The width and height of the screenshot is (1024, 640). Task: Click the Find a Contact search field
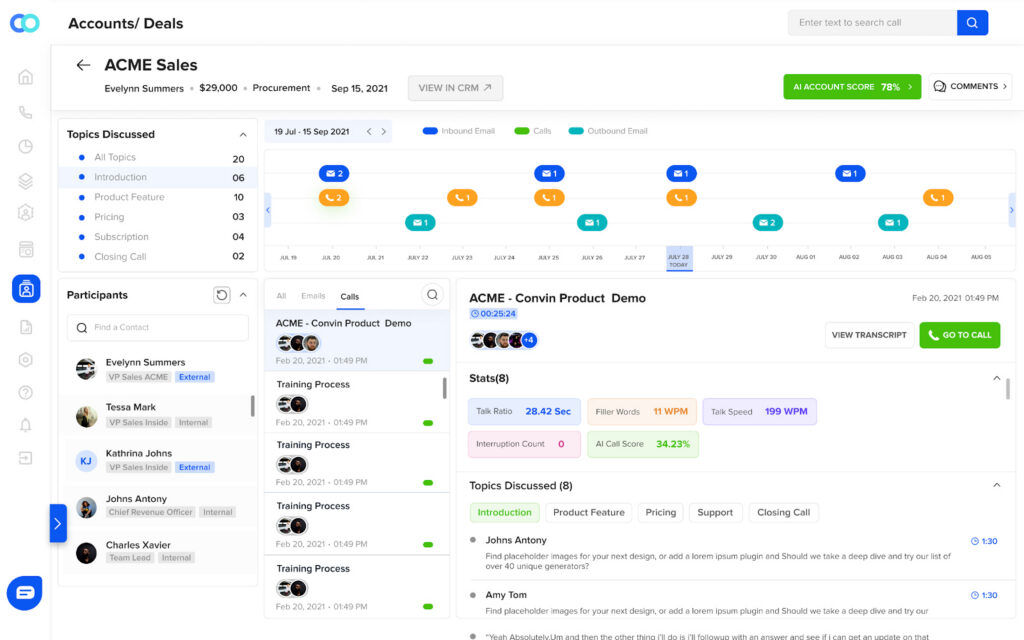[x=158, y=328]
